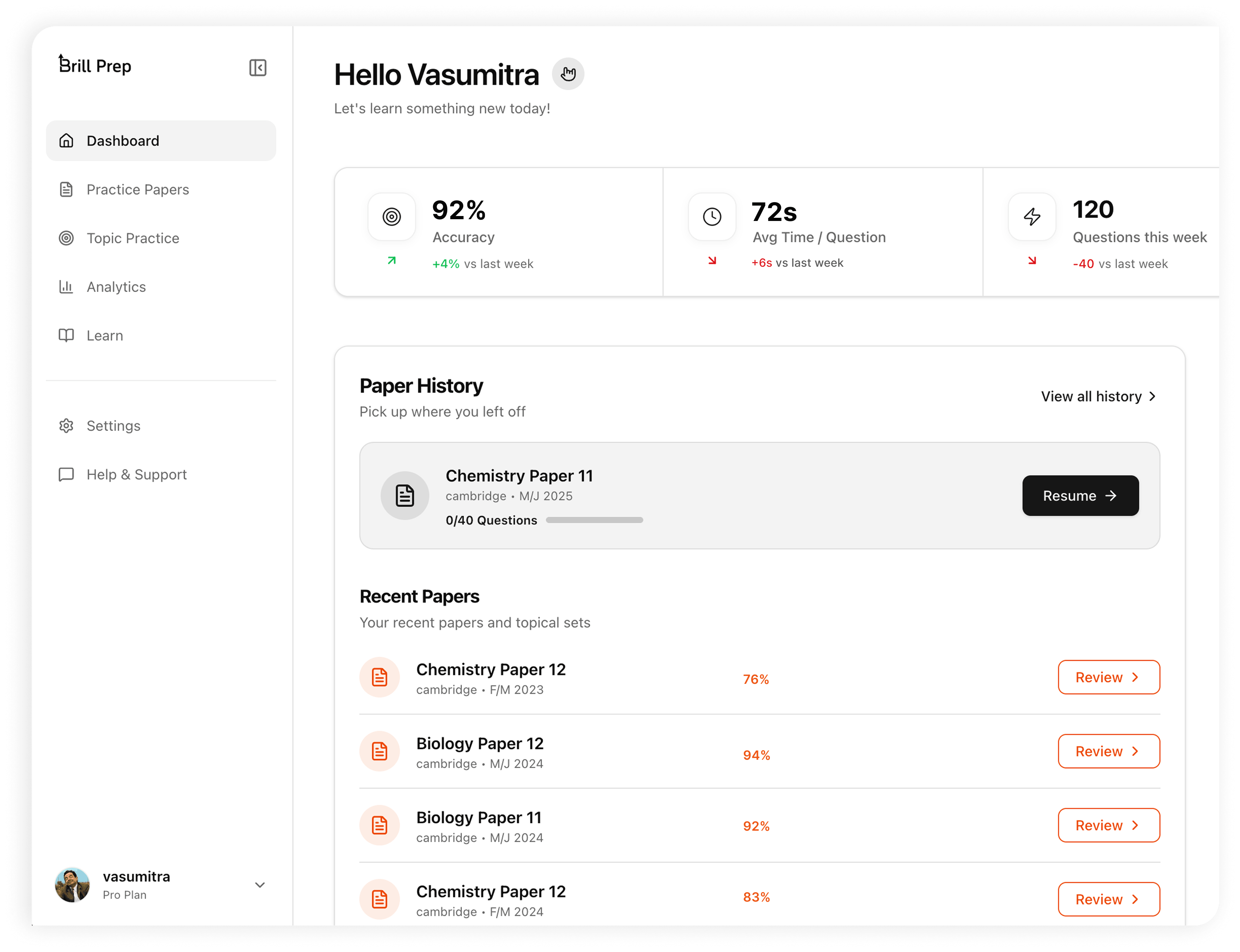
Task: Click the Avg Time clock icon tile
Action: point(712,216)
